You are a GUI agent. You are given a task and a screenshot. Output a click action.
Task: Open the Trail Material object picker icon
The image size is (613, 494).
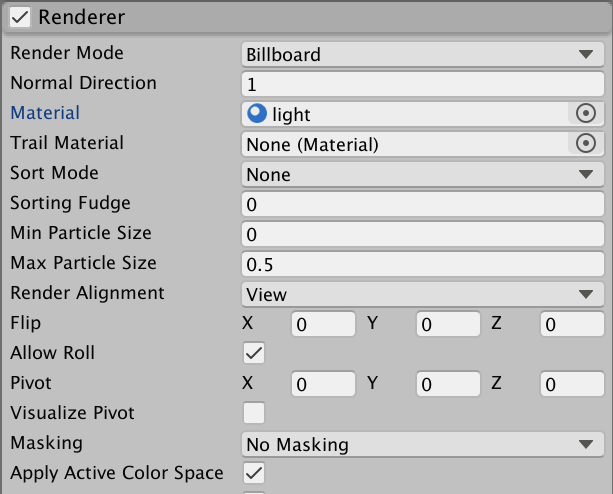pyautogui.click(x=587, y=144)
